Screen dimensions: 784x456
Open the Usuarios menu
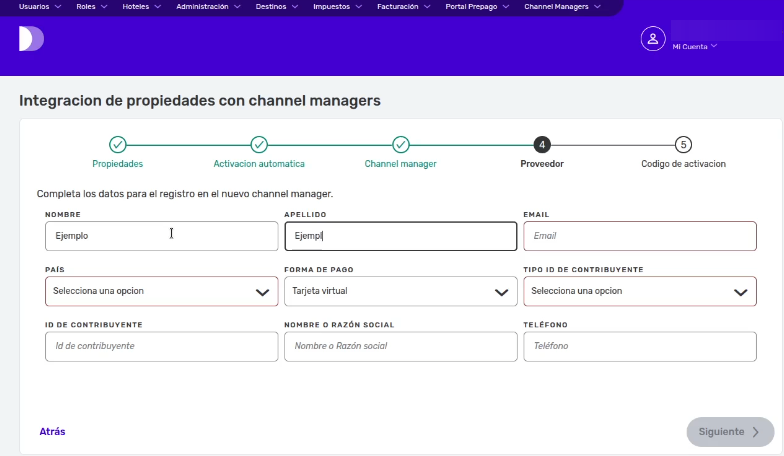pyautogui.click(x=39, y=6)
